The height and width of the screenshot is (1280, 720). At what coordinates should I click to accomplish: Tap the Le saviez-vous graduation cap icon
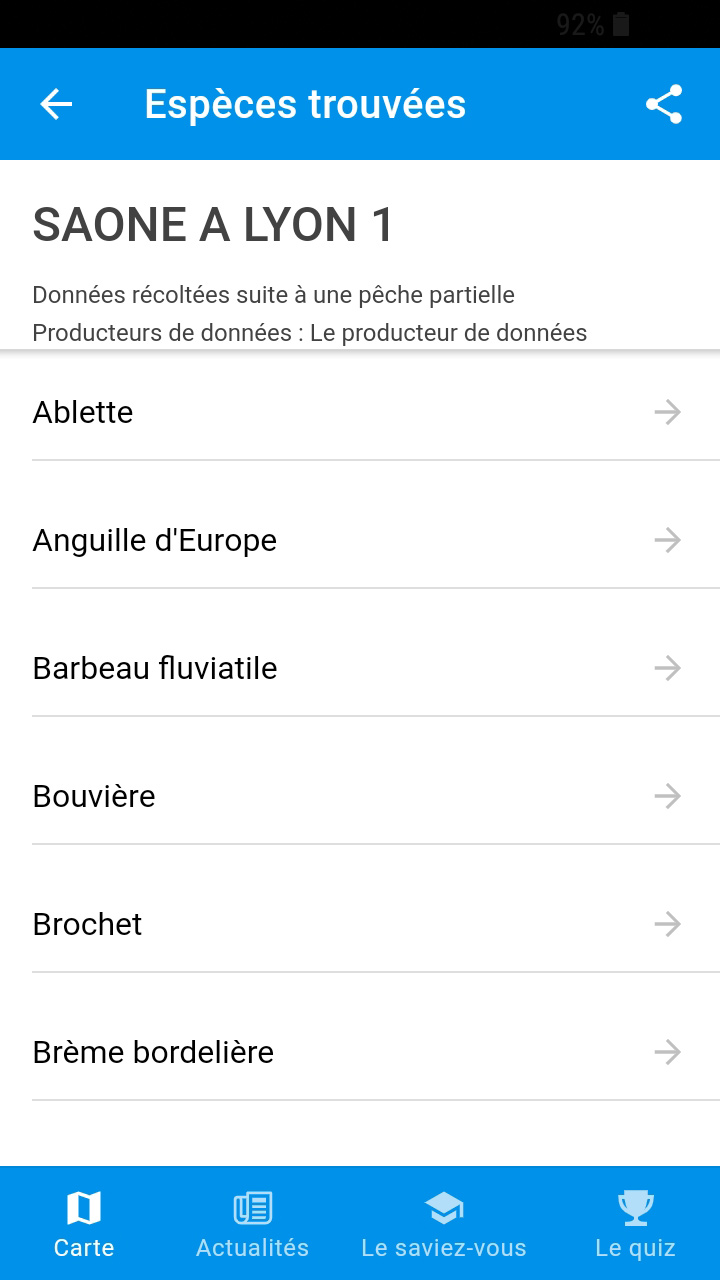444,1208
